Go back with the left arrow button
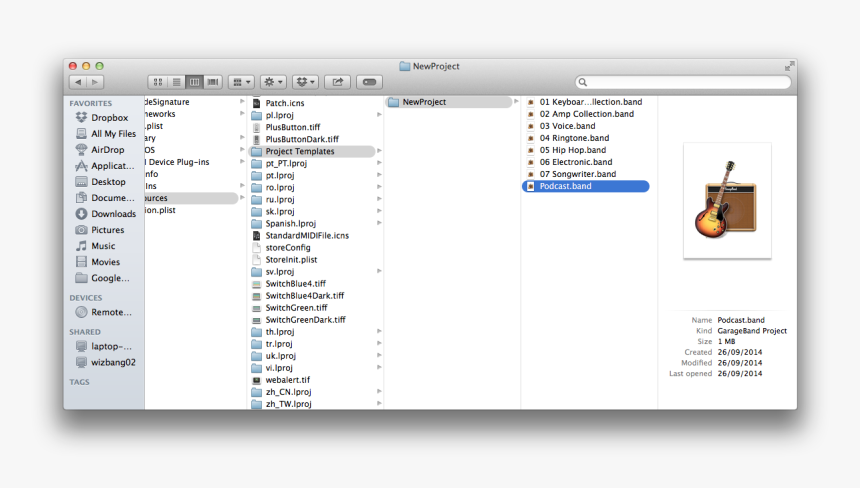The height and width of the screenshot is (488, 860). point(78,82)
